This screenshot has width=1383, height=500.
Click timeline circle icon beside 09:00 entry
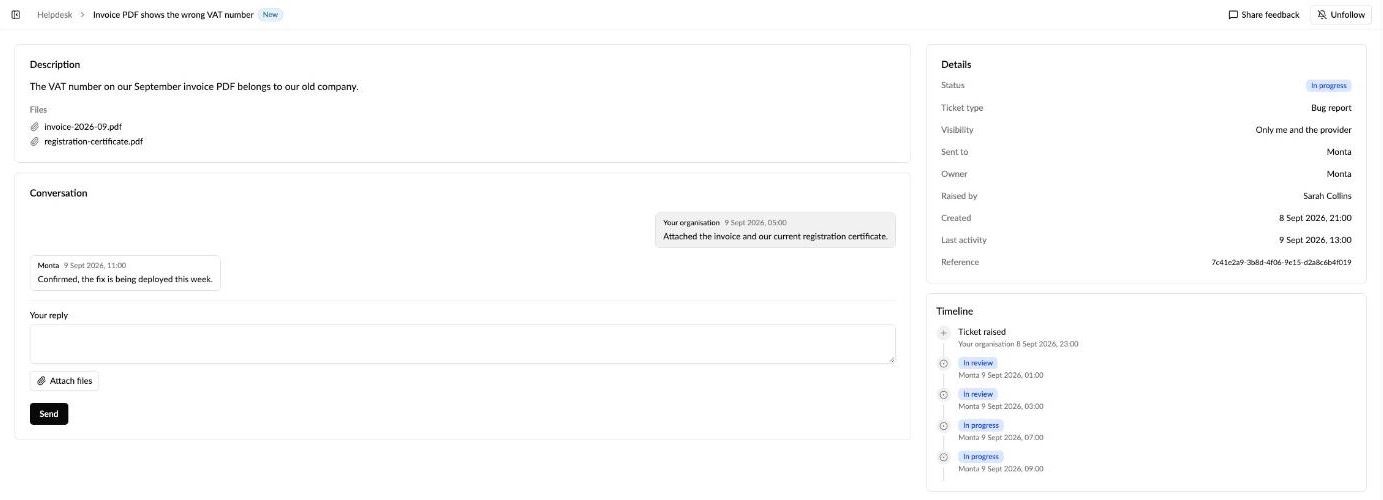click(943, 457)
